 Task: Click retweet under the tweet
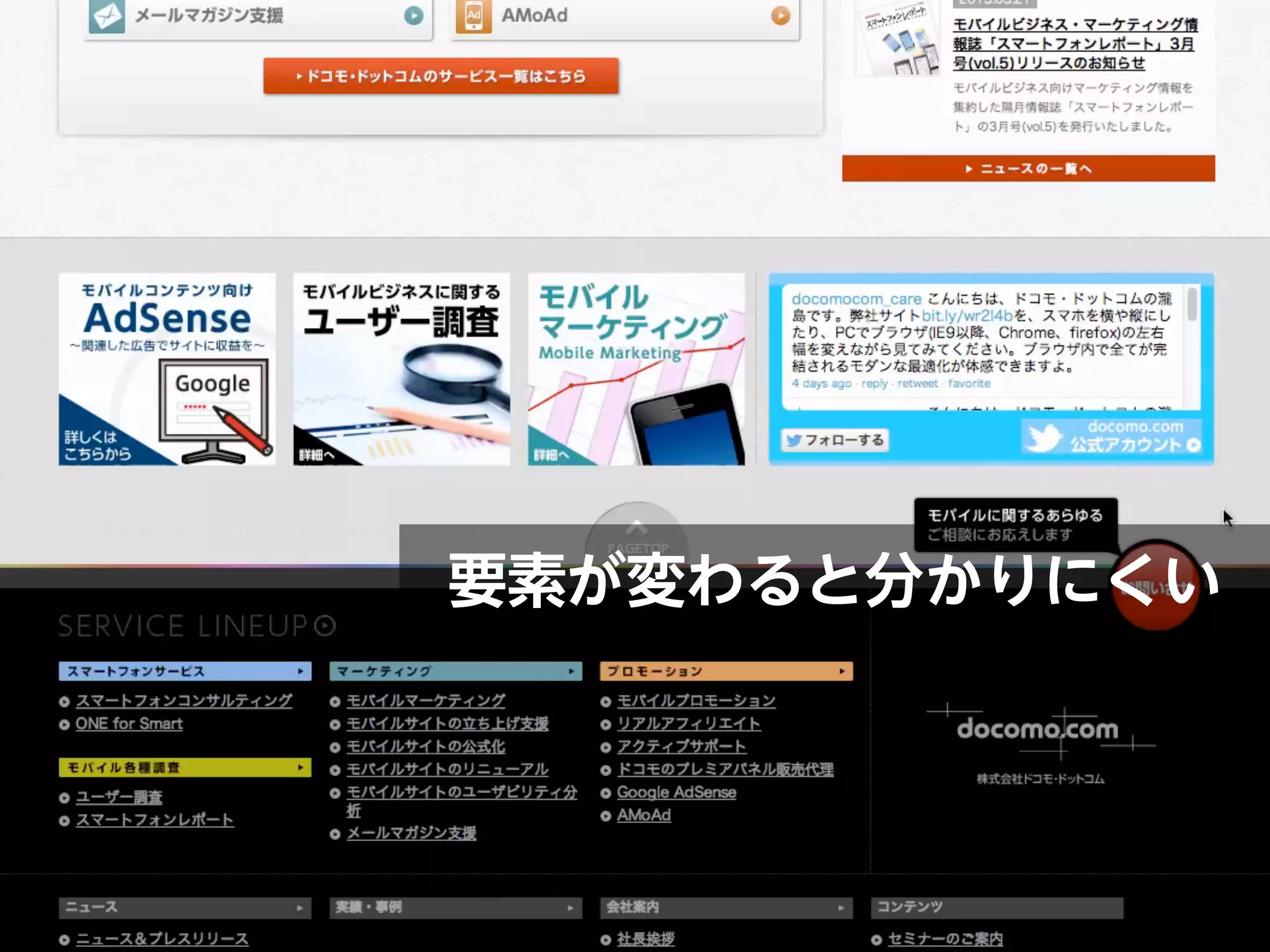(x=918, y=384)
